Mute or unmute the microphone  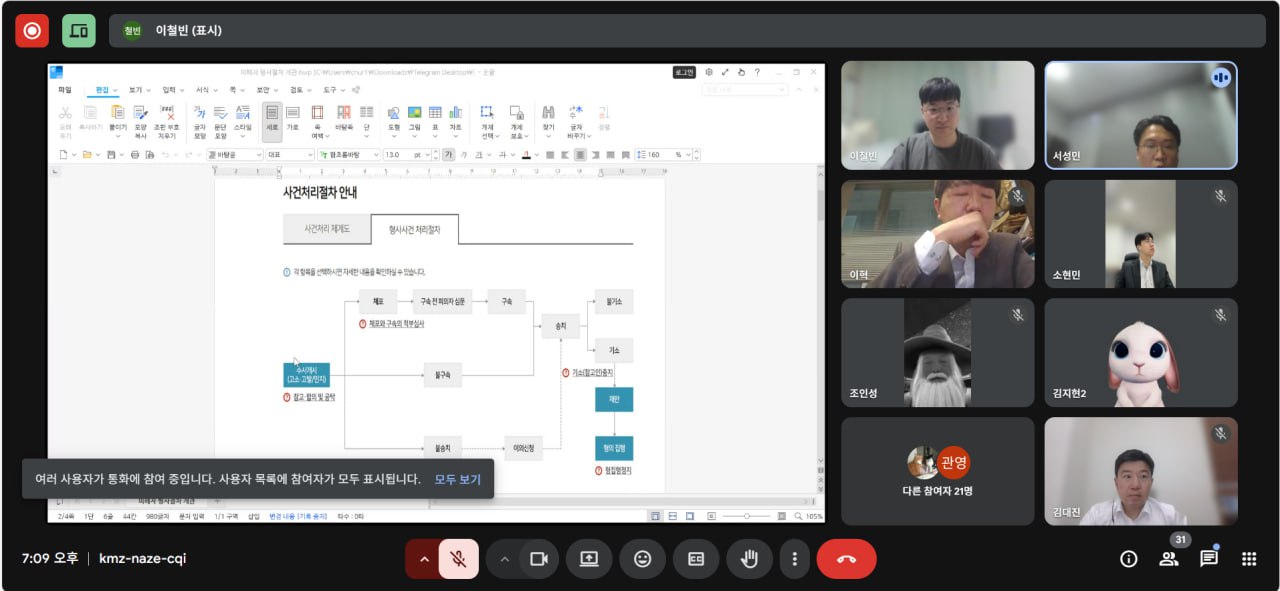point(458,559)
